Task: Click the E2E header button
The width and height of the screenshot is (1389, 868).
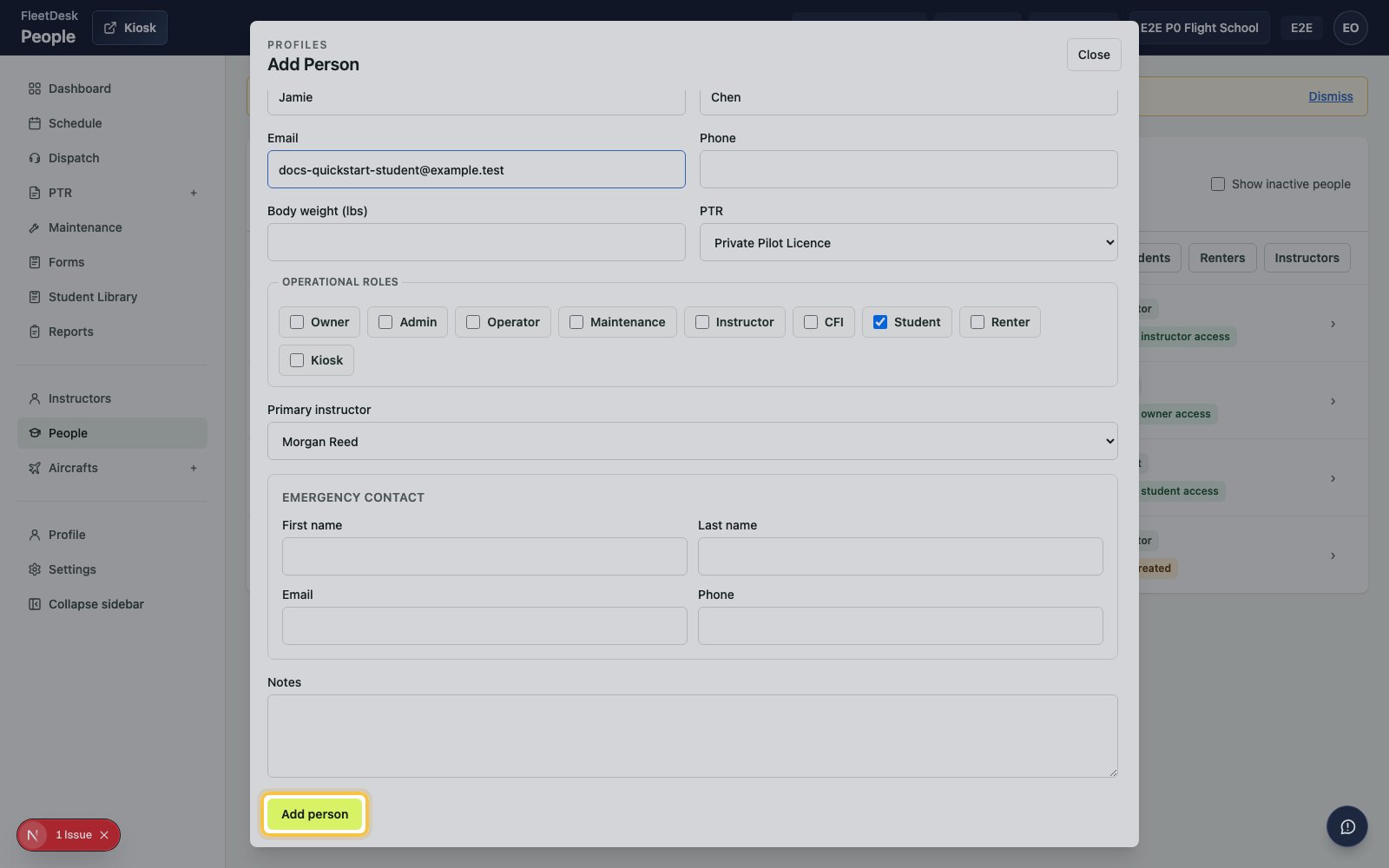Action: coord(1301,28)
